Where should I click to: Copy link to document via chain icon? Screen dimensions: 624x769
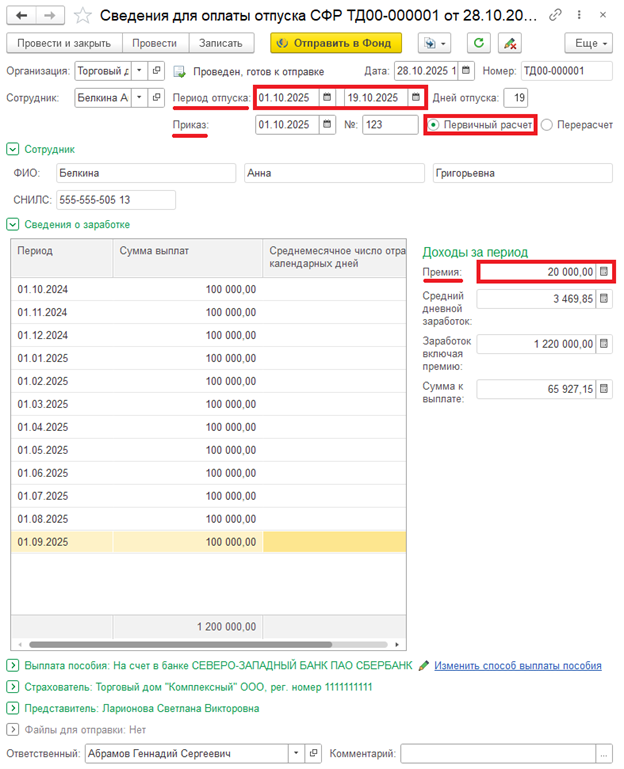(x=555, y=15)
